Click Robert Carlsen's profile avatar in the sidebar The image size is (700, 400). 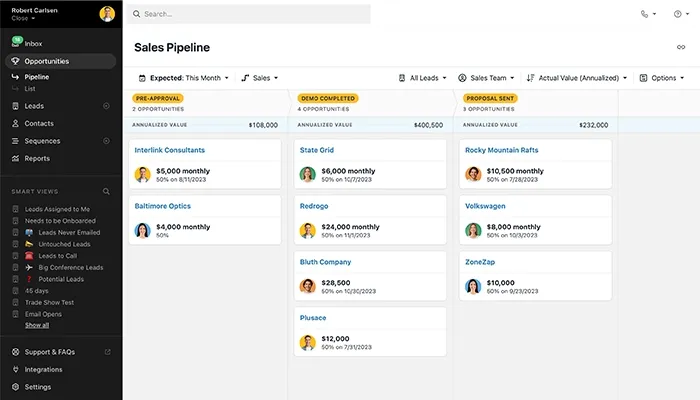coord(107,14)
